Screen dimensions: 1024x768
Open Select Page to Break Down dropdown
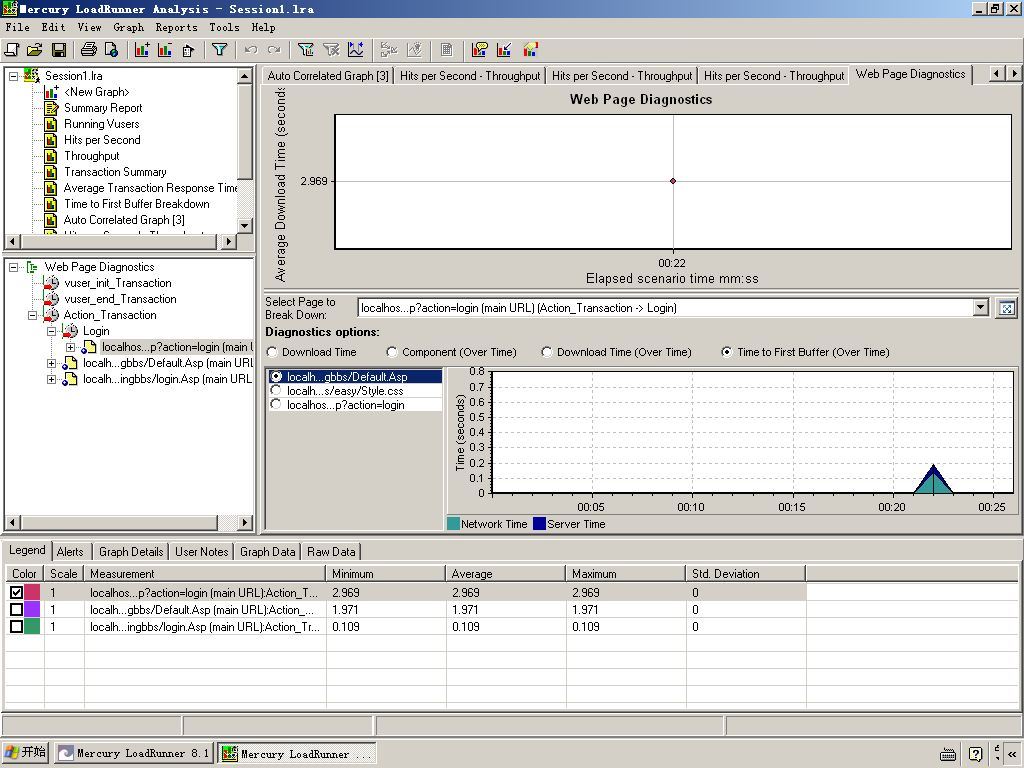(981, 308)
